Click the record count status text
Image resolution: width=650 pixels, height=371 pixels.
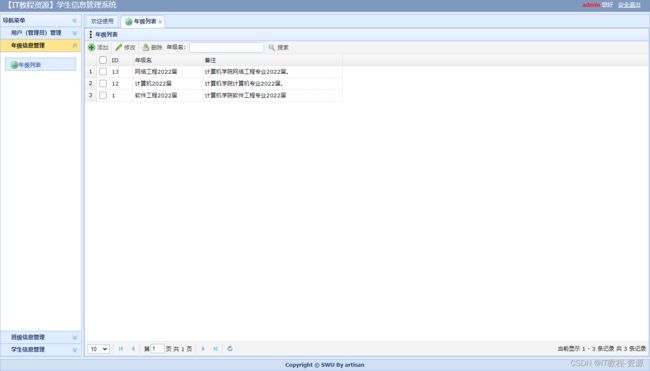pyautogui.click(x=602, y=349)
